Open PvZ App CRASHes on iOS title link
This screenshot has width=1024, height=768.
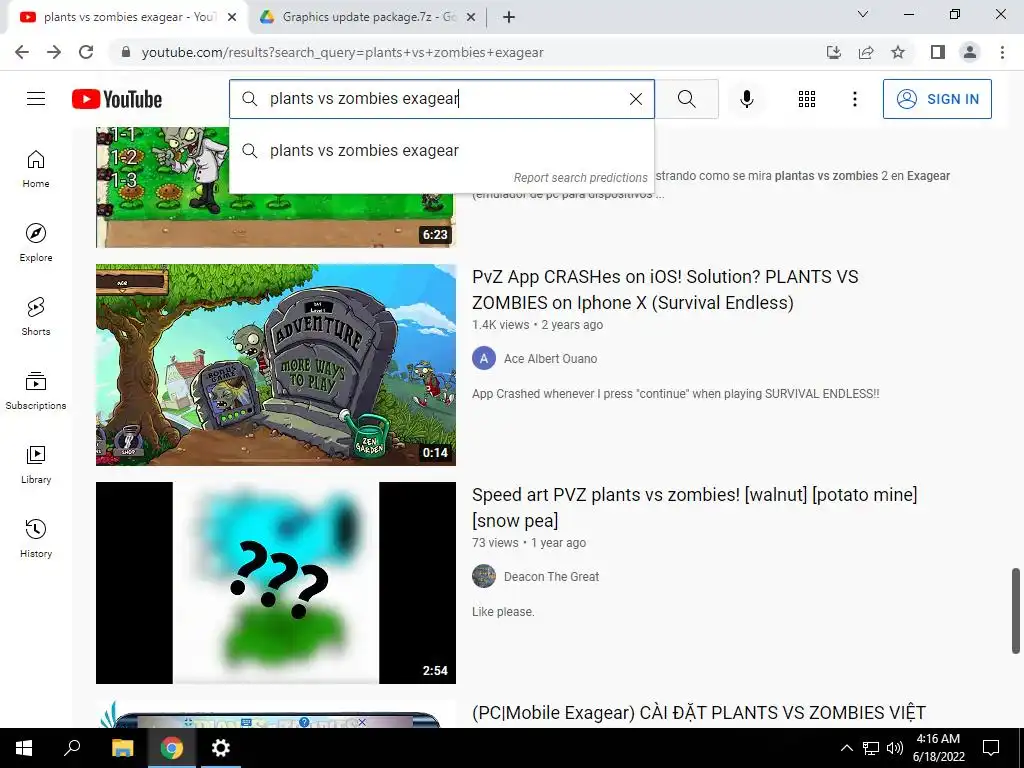point(665,289)
